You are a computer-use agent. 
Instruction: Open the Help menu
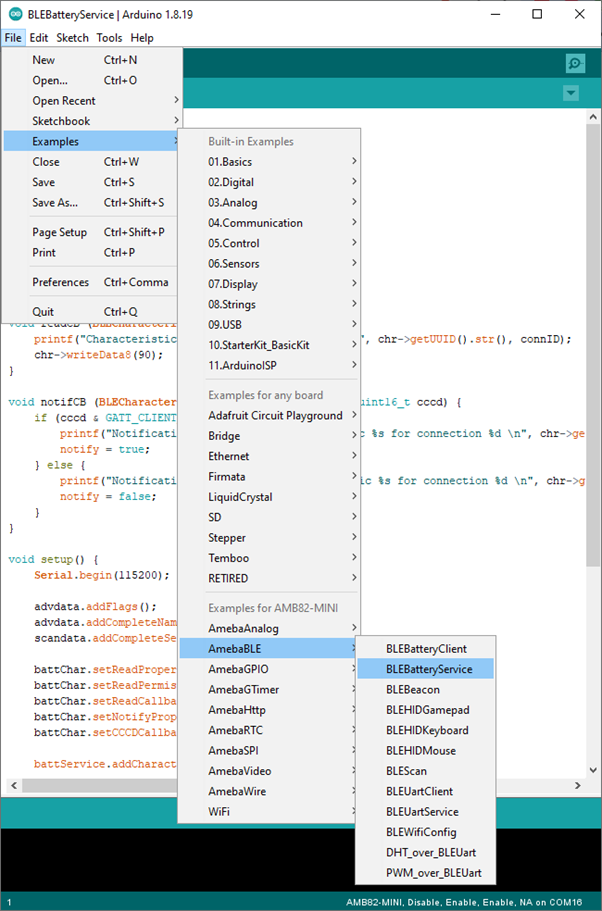tap(142, 38)
